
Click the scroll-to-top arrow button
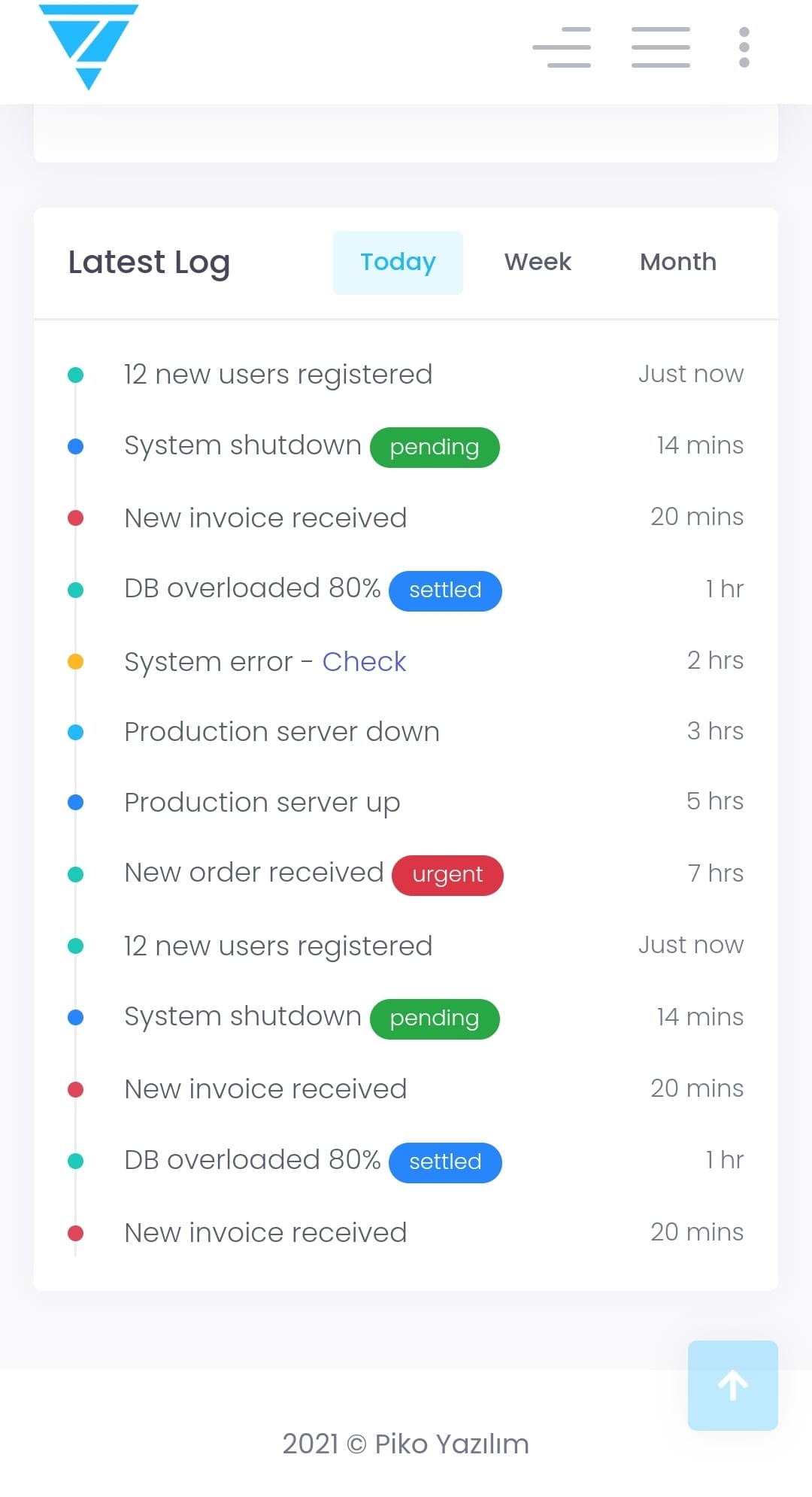[732, 1385]
